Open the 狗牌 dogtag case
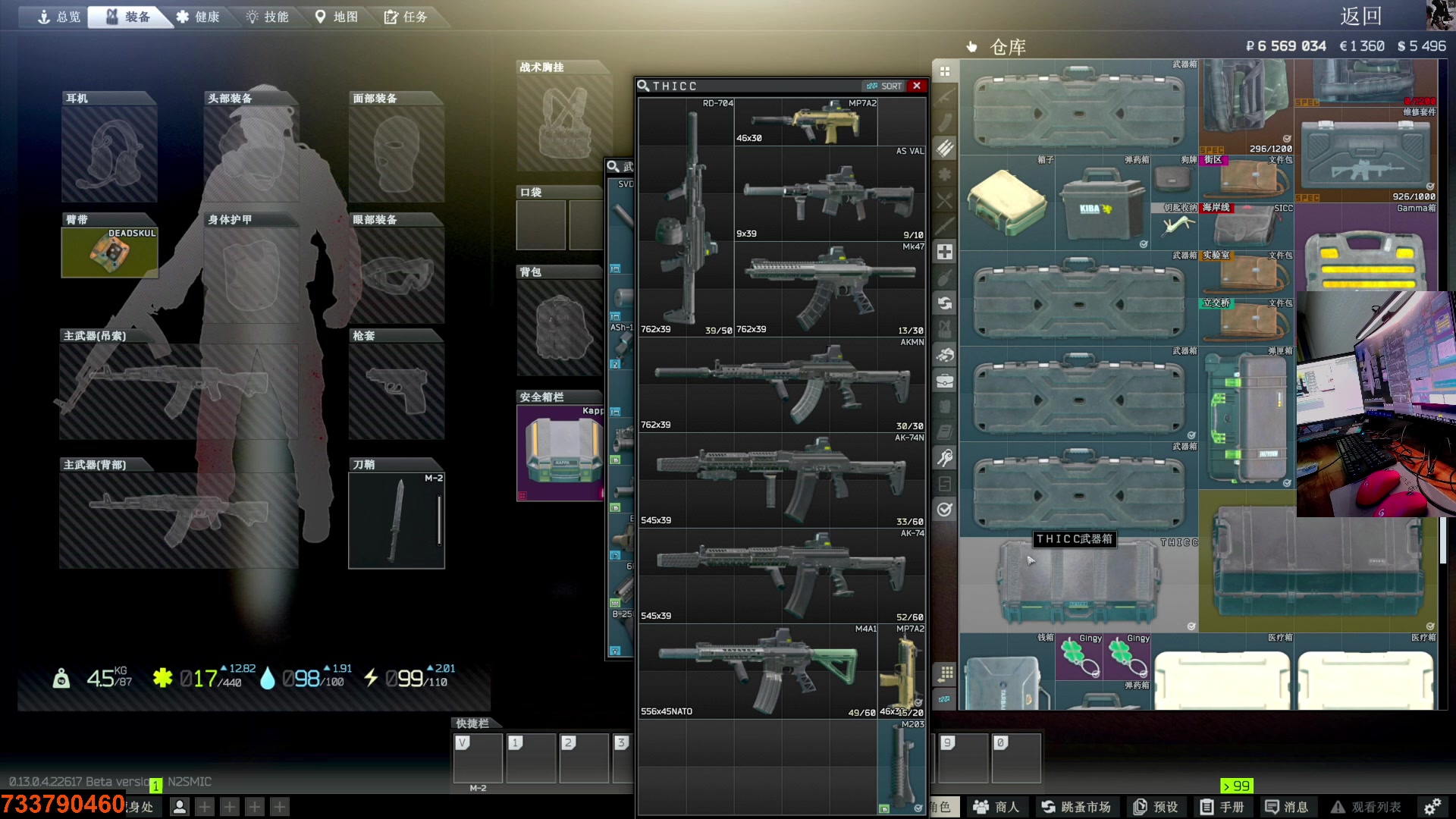 [x=1175, y=179]
